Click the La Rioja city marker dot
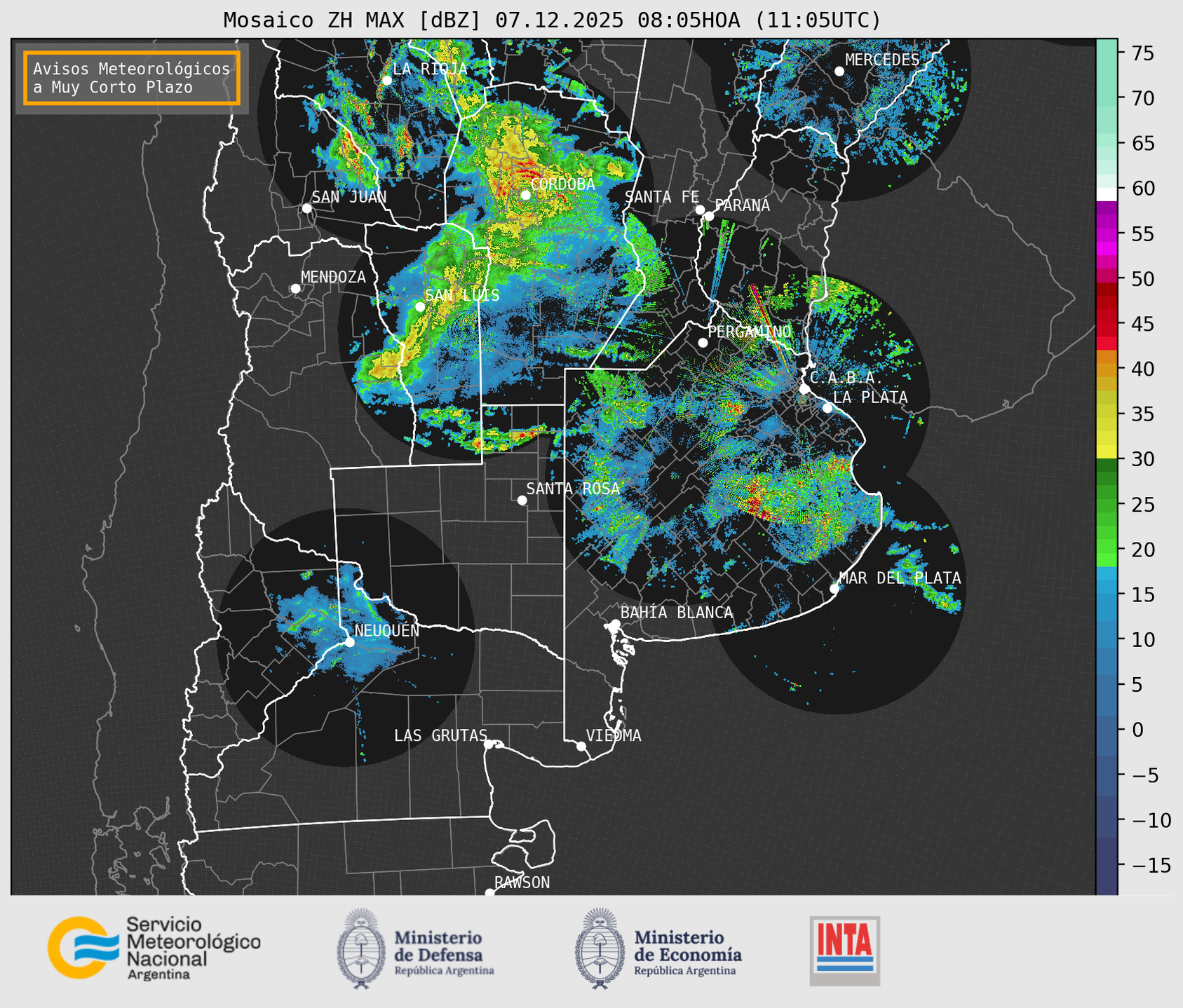Screen dimensions: 1183x1008 387,80
